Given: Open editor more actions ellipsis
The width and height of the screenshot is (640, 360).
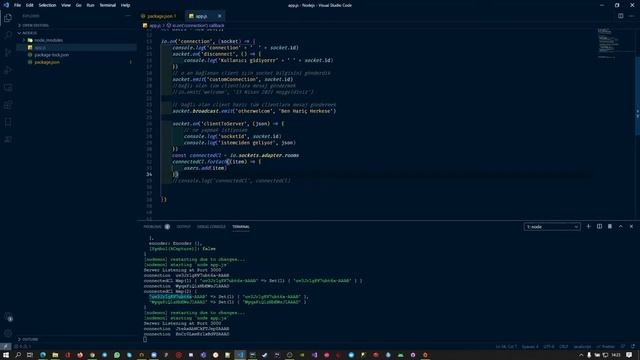Looking at the screenshot, I should pos(631,16).
